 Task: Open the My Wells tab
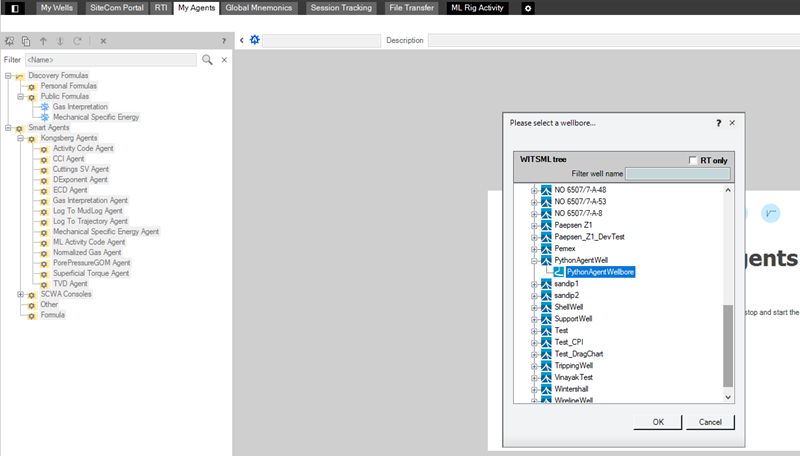click(57, 8)
